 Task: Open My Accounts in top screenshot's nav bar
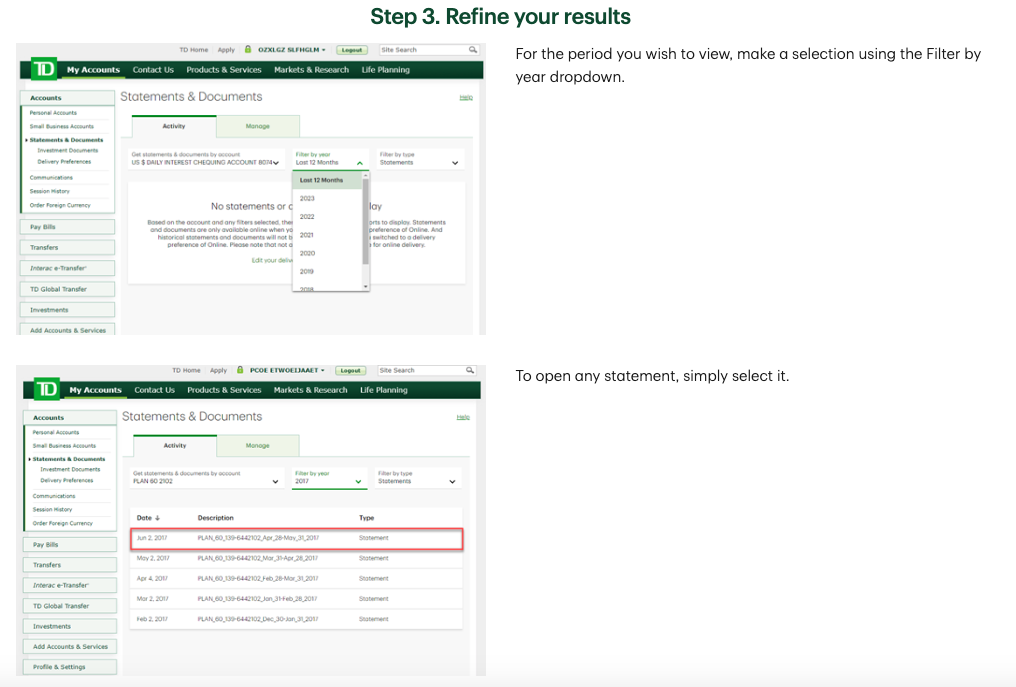[x=93, y=70]
